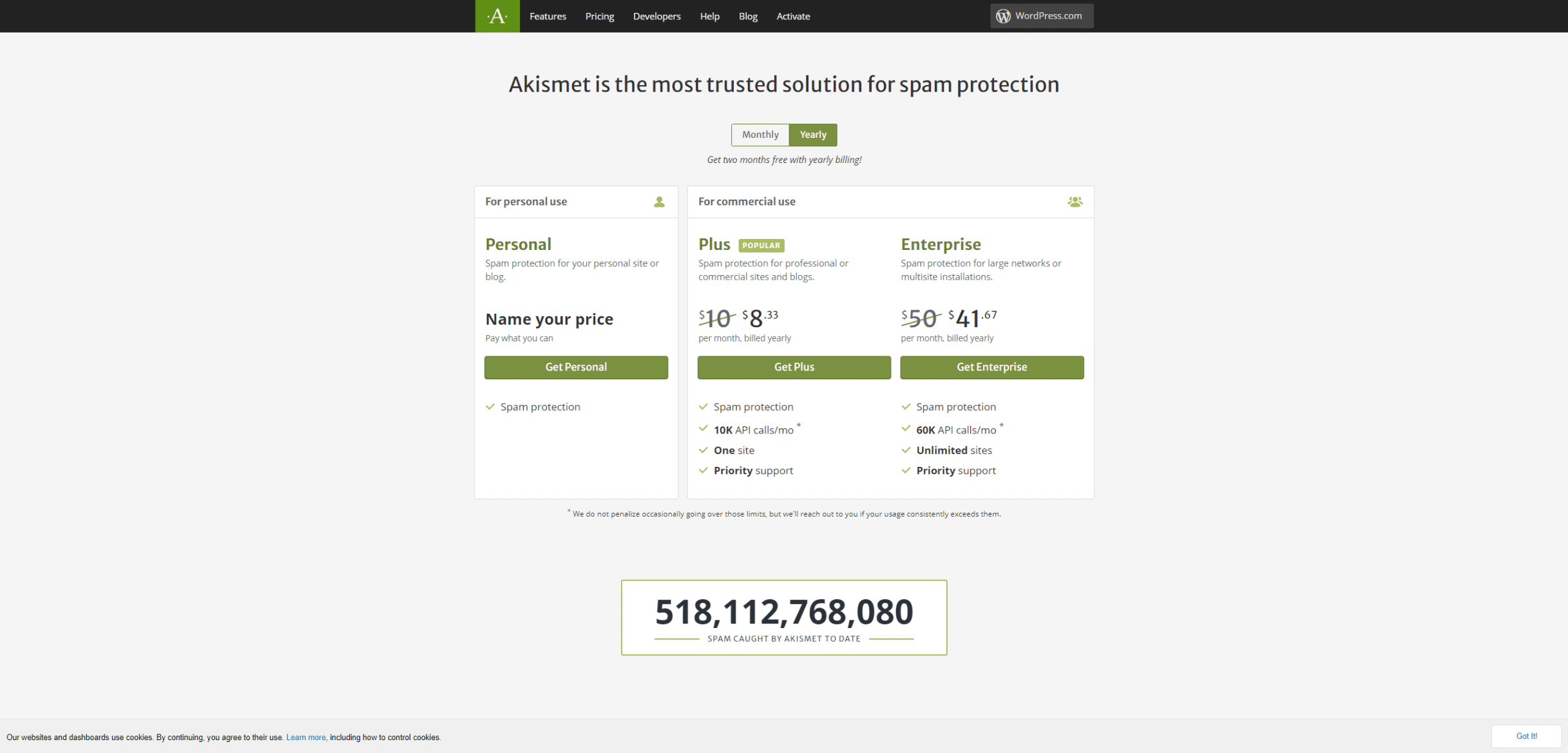
Task: Click checkmark icon beside Unlimited sites
Action: (x=906, y=450)
